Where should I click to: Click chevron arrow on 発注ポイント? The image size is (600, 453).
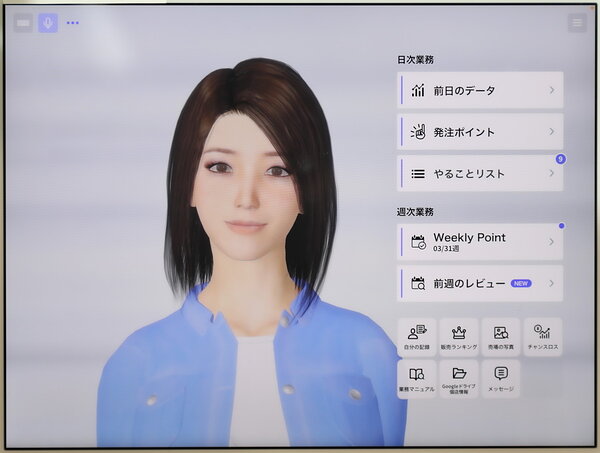point(552,131)
